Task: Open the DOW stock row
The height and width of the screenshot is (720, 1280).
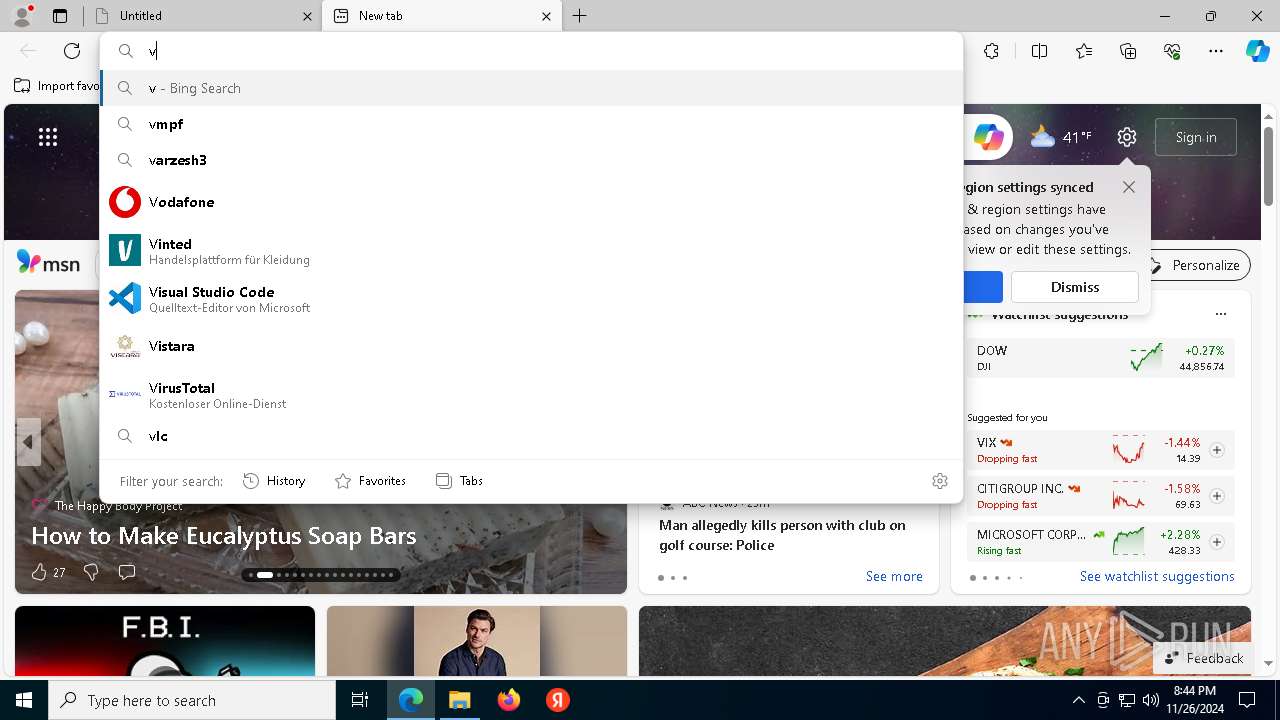Action: [x=1101, y=358]
